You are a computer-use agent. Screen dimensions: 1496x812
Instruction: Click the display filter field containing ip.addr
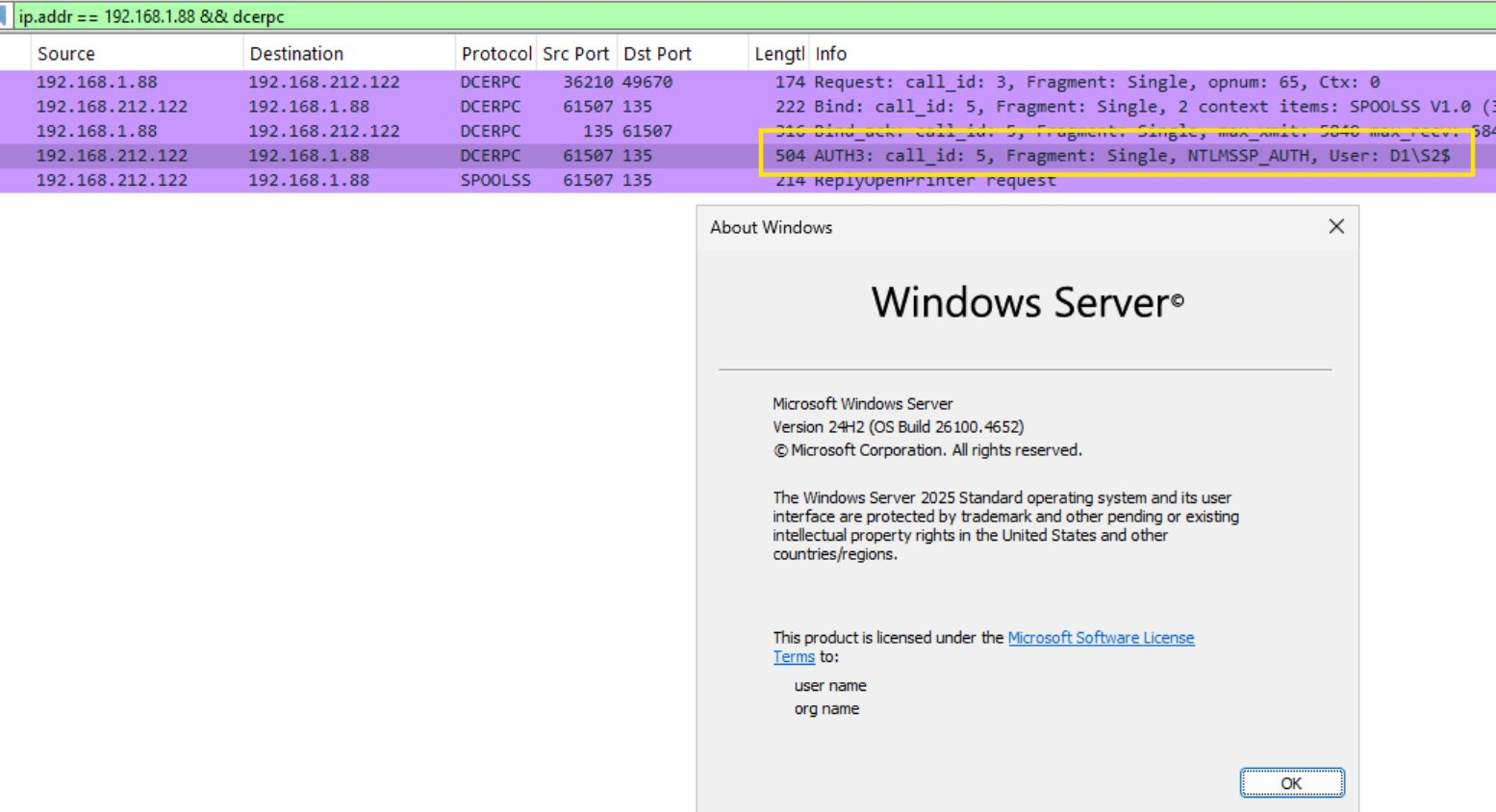pyautogui.click(x=755, y=16)
